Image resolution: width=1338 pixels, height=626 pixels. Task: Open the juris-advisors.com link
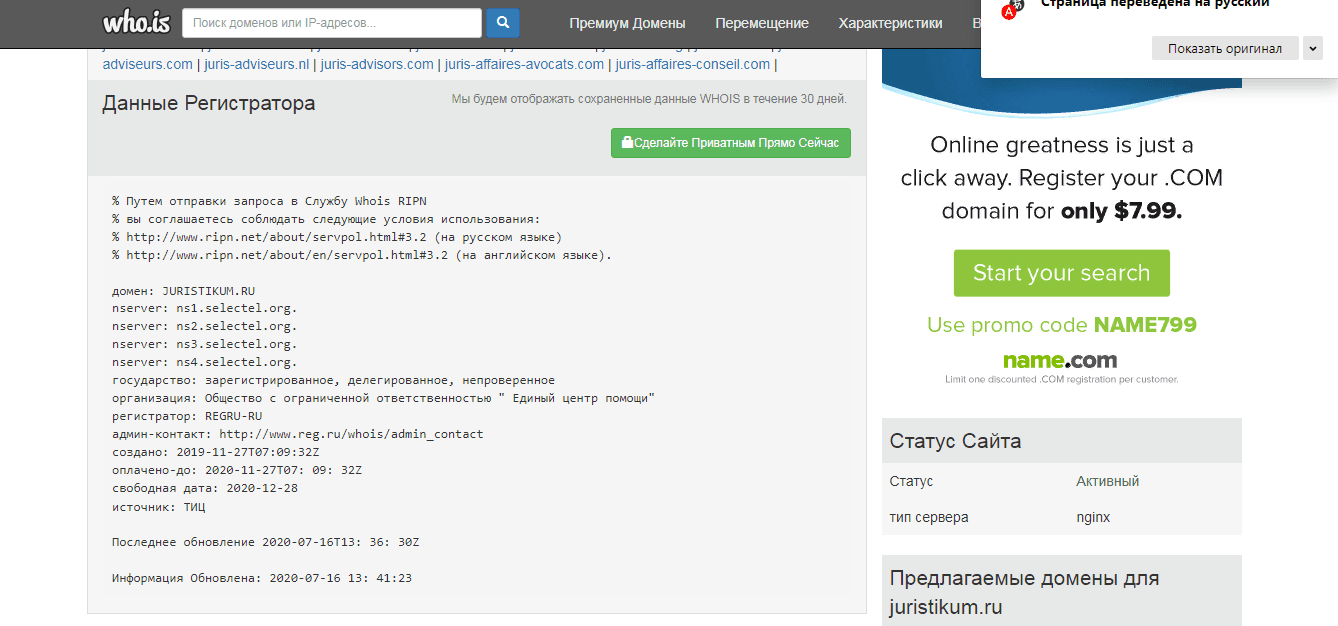[377, 64]
